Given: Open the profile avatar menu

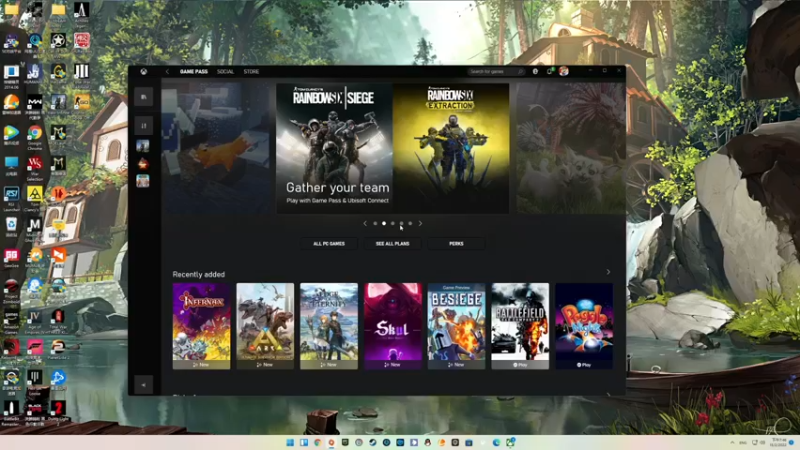Looking at the screenshot, I should coord(563,71).
